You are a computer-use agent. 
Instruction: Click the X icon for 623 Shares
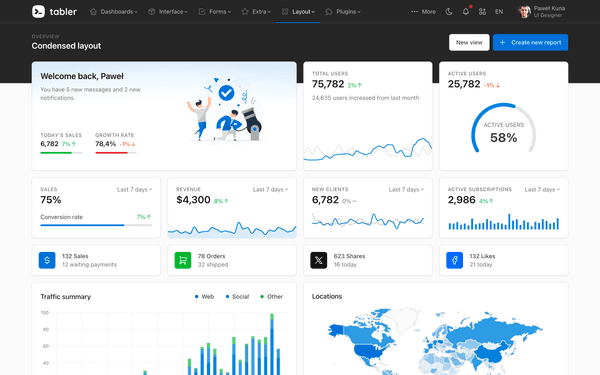(319, 260)
